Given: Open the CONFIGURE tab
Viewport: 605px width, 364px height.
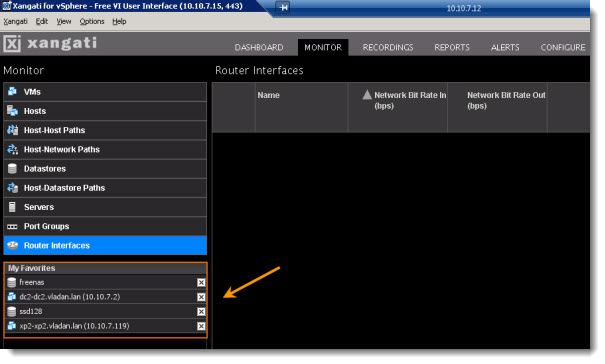Looking at the screenshot, I should (x=563, y=47).
